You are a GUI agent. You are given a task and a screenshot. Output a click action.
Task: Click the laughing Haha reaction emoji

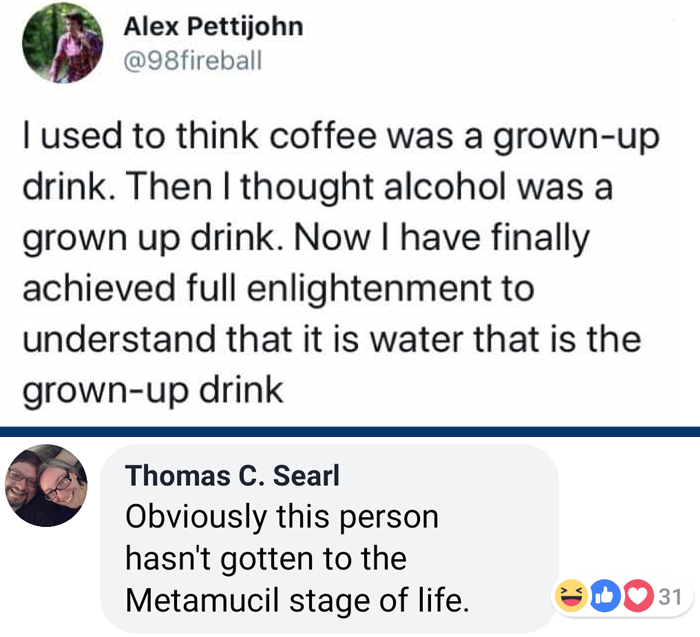[569, 597]
